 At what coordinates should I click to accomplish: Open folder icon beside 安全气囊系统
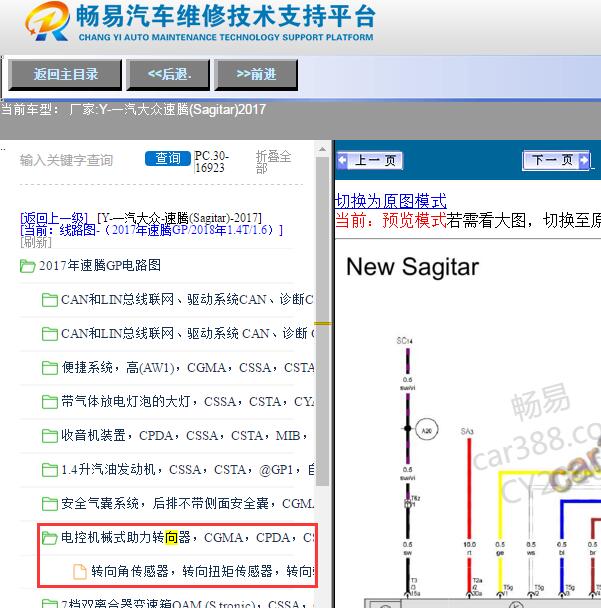click(x=50, y=504)
